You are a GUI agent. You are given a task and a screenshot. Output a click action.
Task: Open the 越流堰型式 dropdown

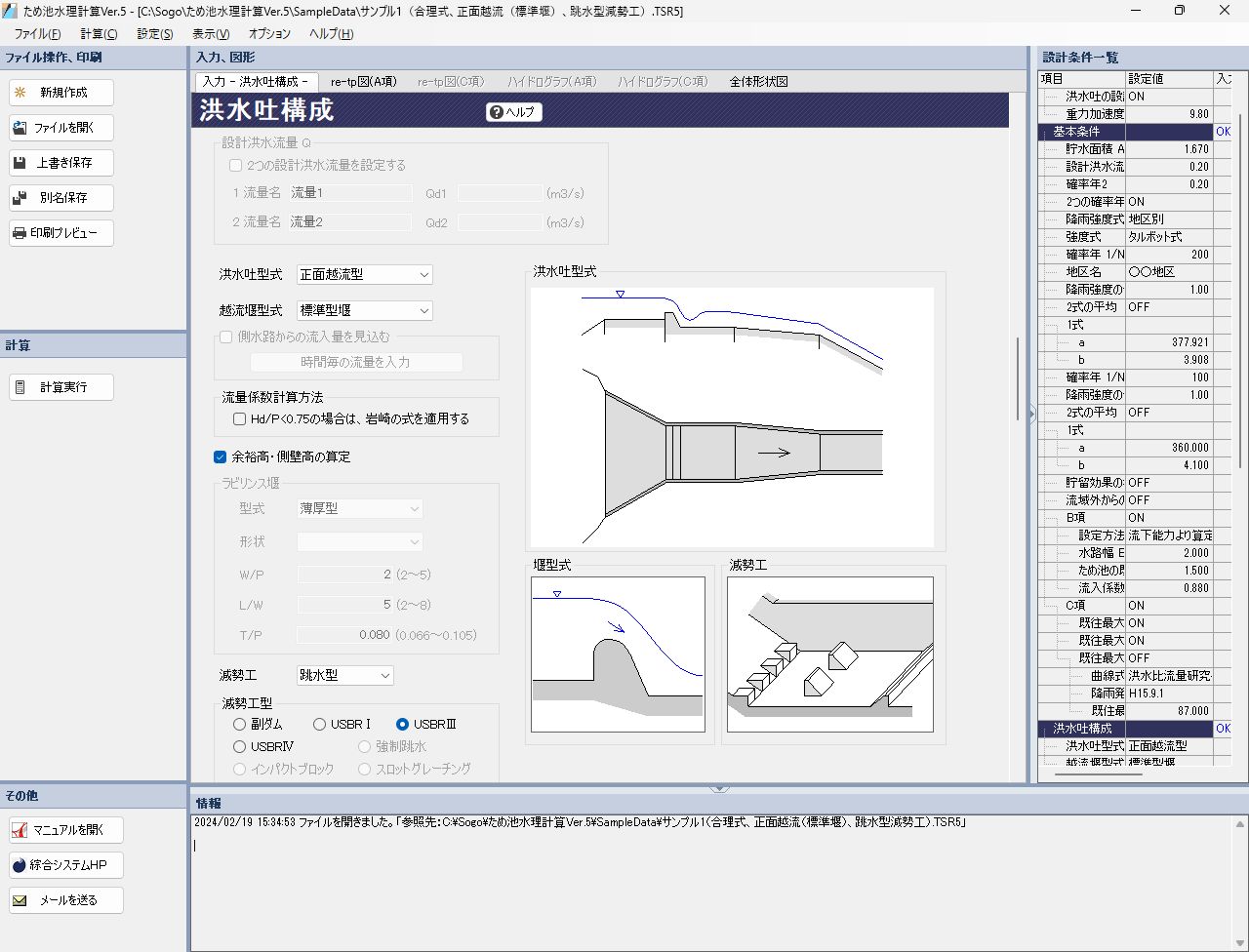pos(365,310)
